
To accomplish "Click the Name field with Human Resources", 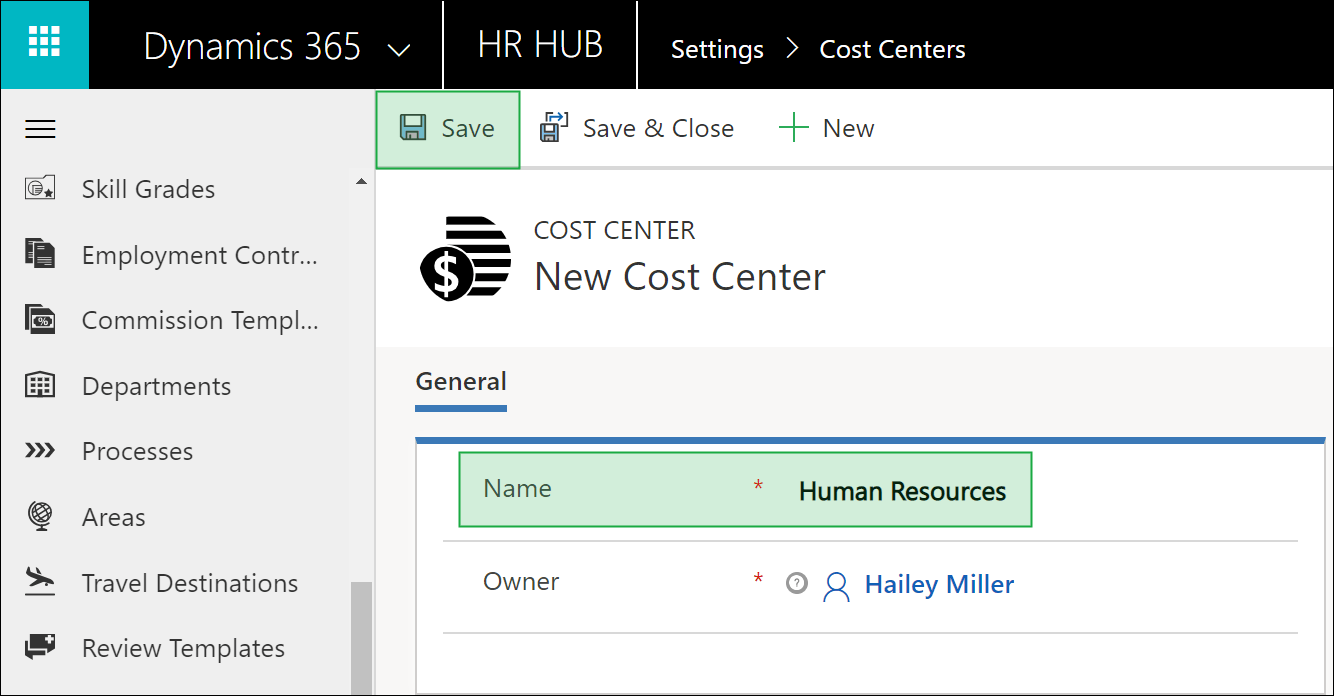I will point(745,489).
